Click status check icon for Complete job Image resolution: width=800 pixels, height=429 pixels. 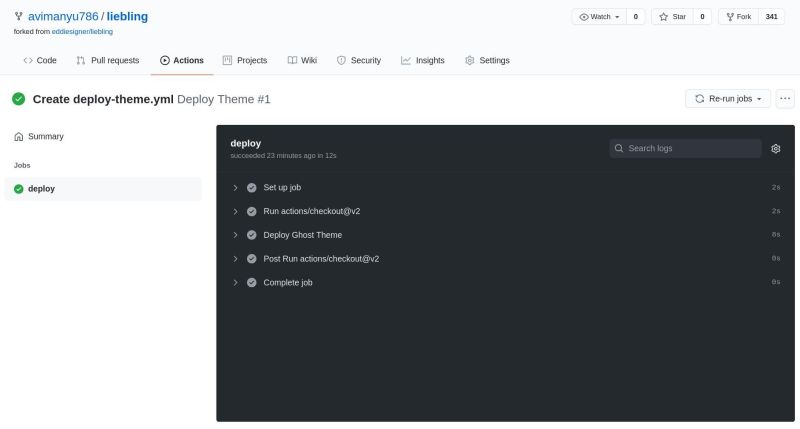(x=252, y=283)
